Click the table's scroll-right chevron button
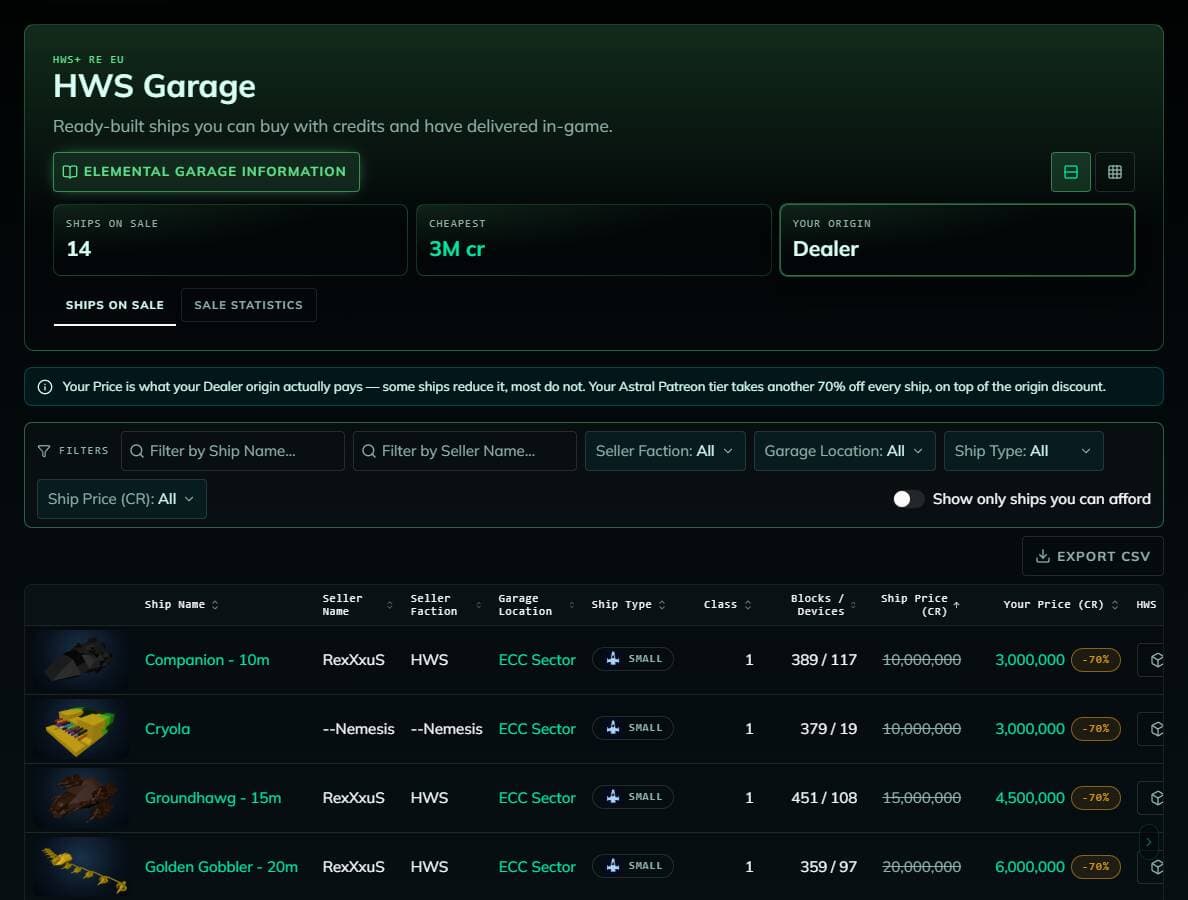Viewport: 1188px width, 900px height. (1149, 842)
